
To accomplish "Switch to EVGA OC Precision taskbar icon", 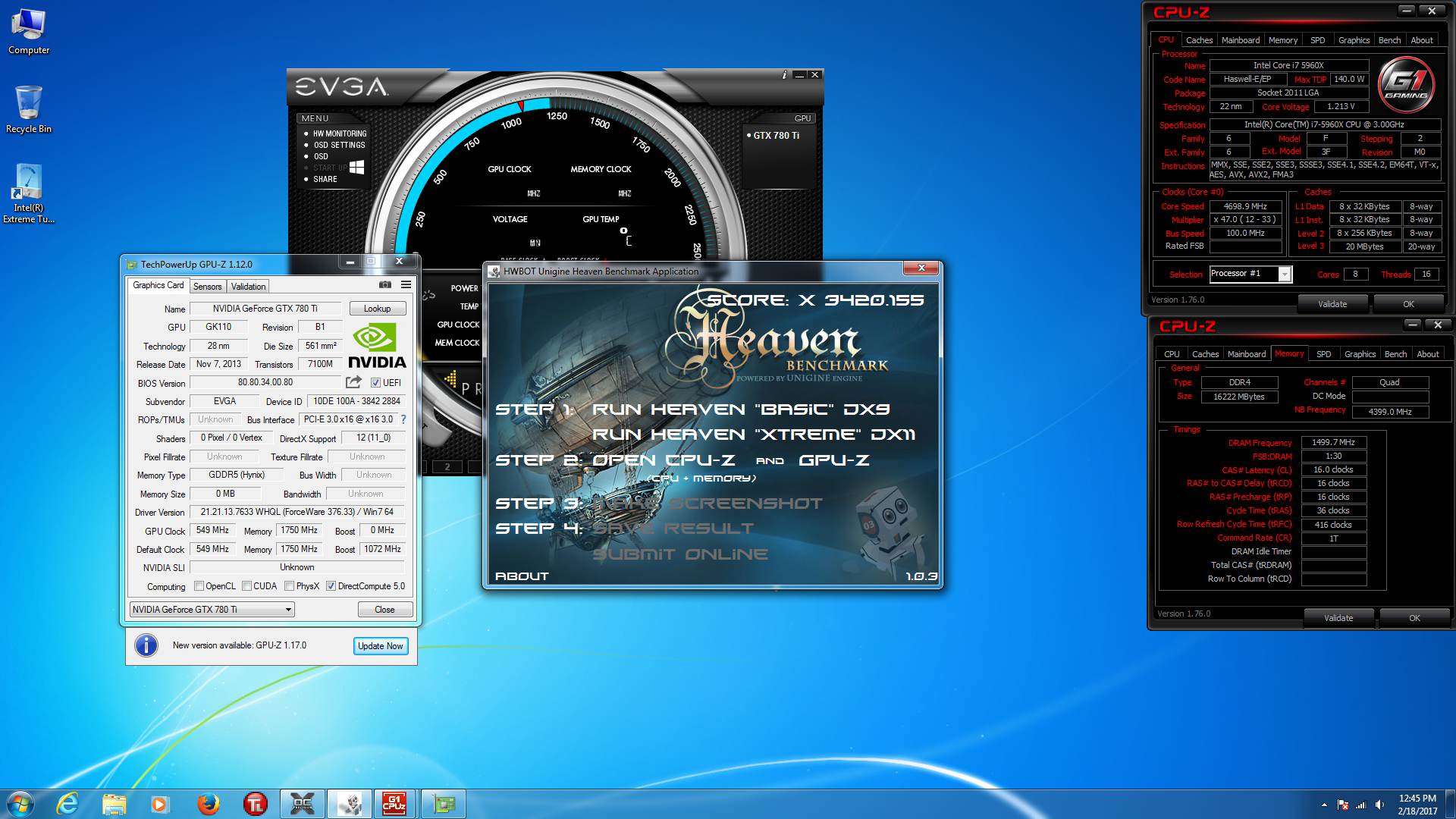I will (x=303, y=804).
